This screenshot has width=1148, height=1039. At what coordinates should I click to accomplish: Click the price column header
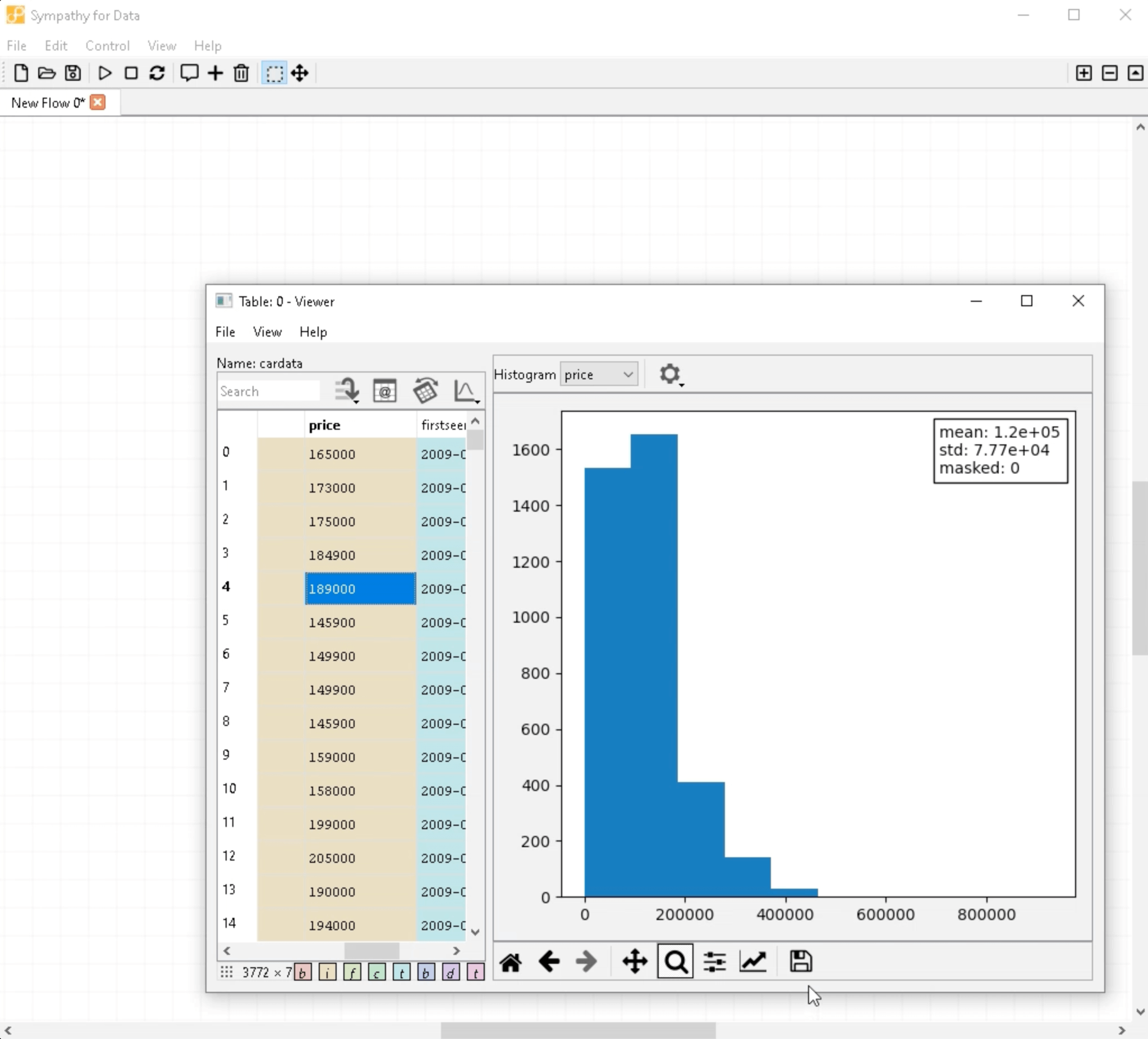click(360, 425)
